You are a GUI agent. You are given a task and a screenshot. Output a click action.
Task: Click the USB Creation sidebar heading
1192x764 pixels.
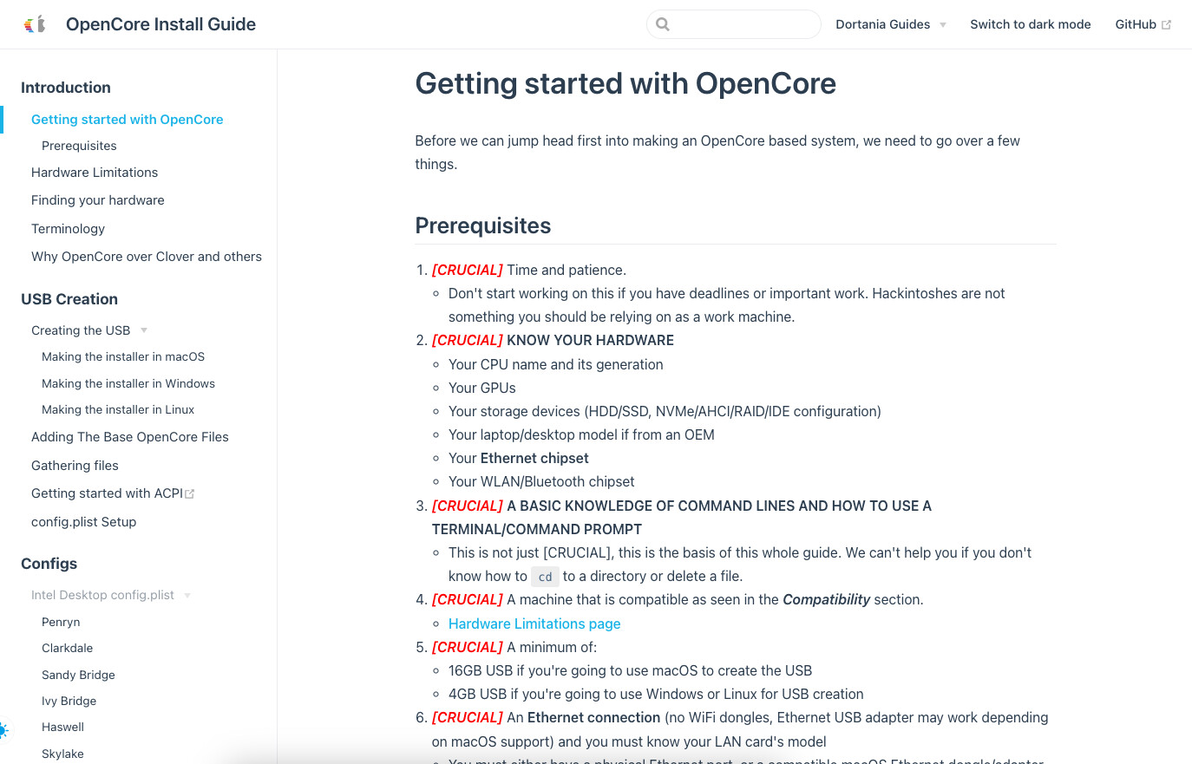[69, 300]
